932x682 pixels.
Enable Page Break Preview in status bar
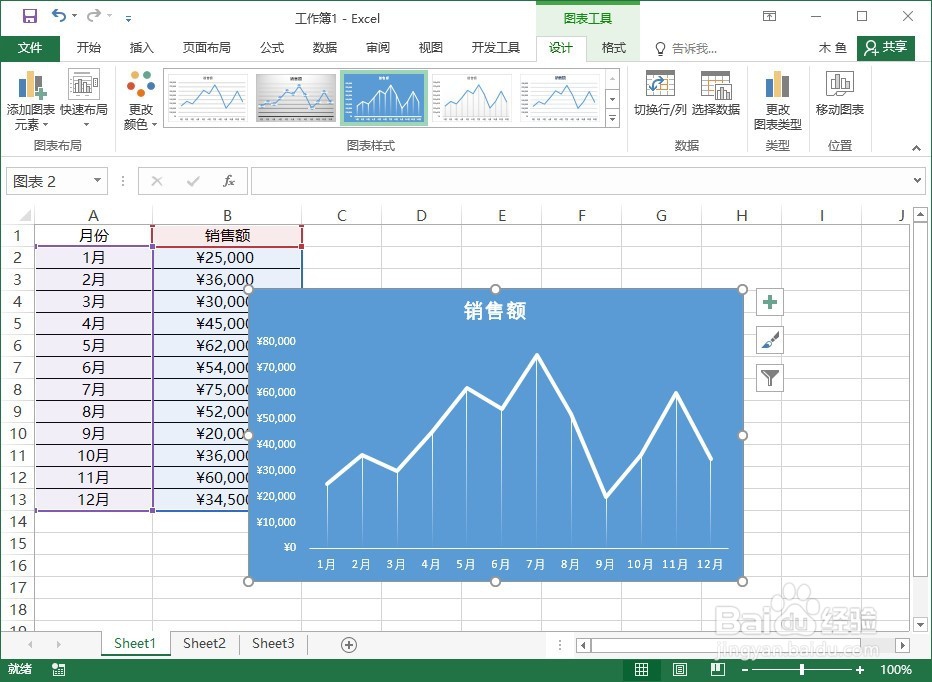(x=717, y=670)
